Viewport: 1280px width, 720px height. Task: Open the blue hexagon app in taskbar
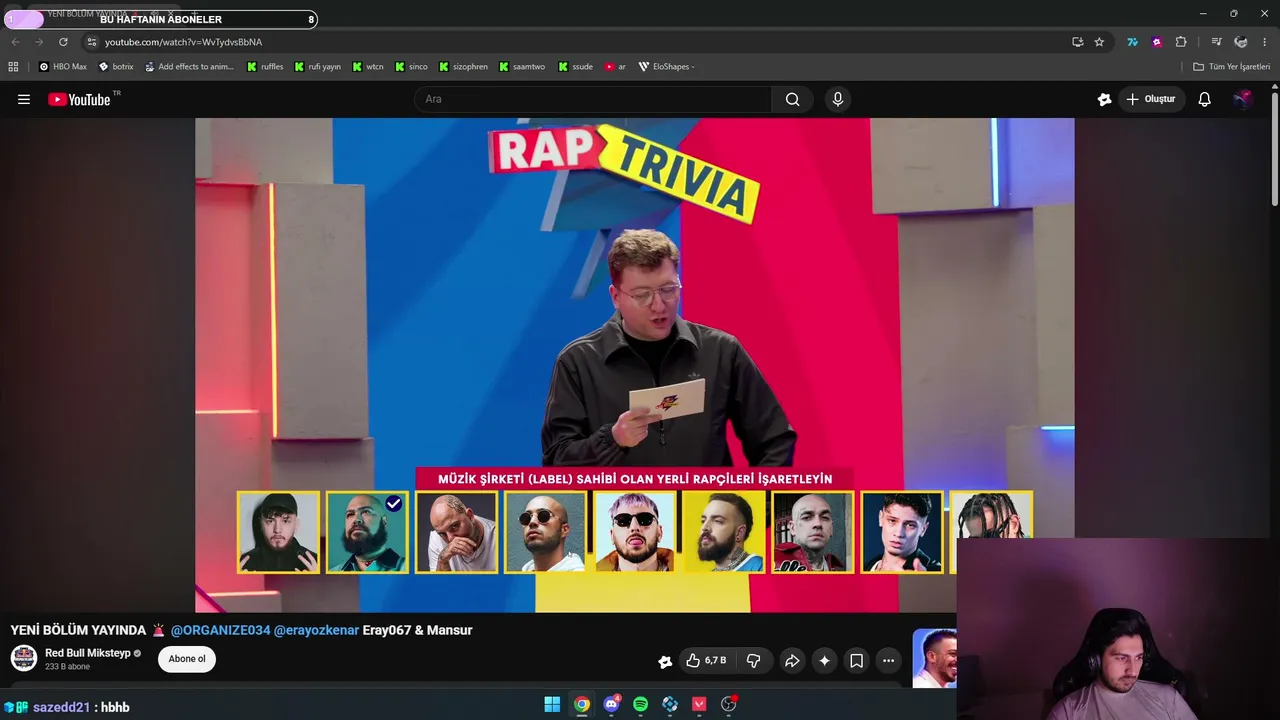670,704
